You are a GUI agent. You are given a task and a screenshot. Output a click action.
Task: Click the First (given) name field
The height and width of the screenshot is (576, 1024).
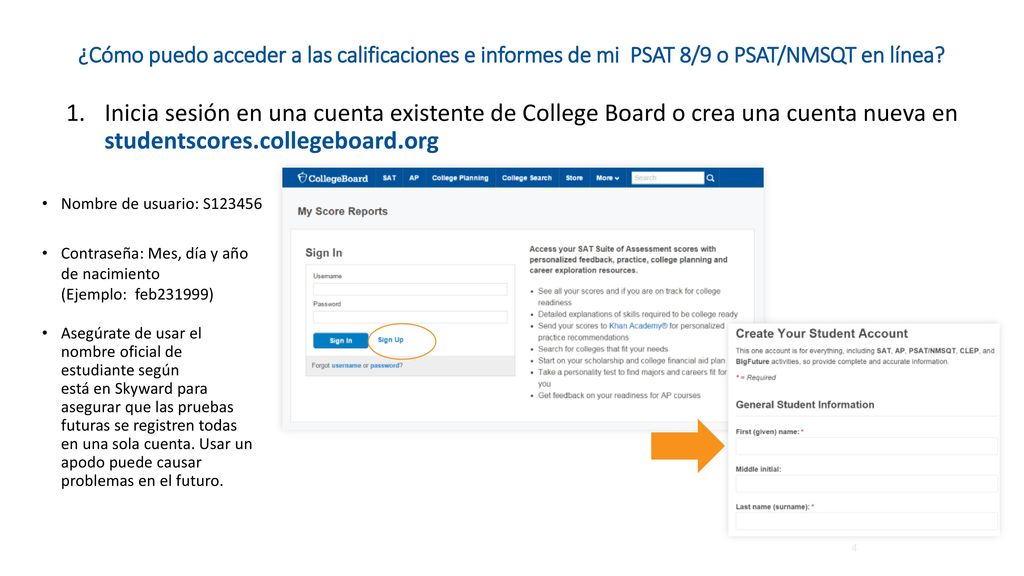[867, 446]
